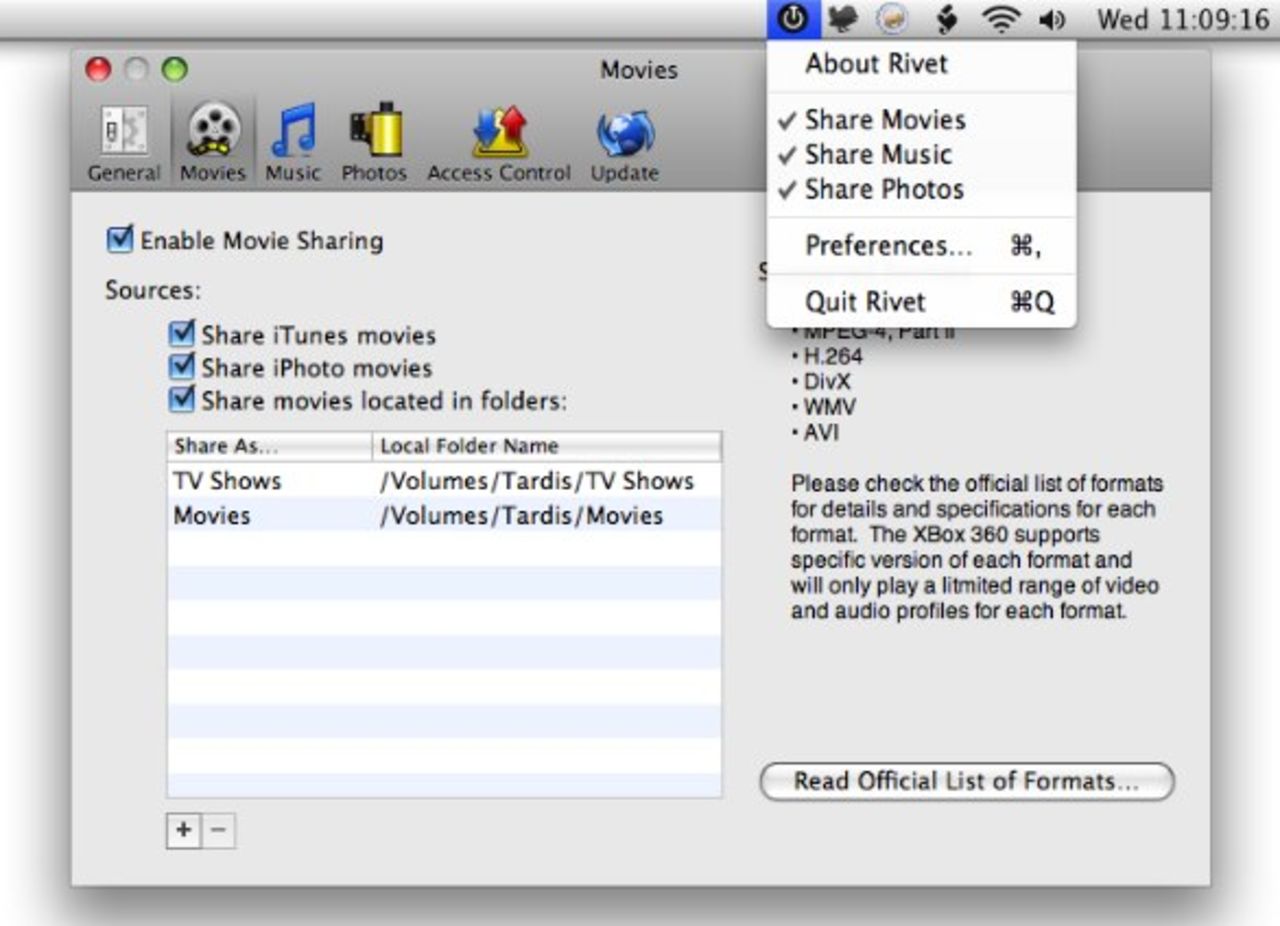Disable the Enable Movie Sharing checkbox

pyautogui.click(x=120, y=240)
